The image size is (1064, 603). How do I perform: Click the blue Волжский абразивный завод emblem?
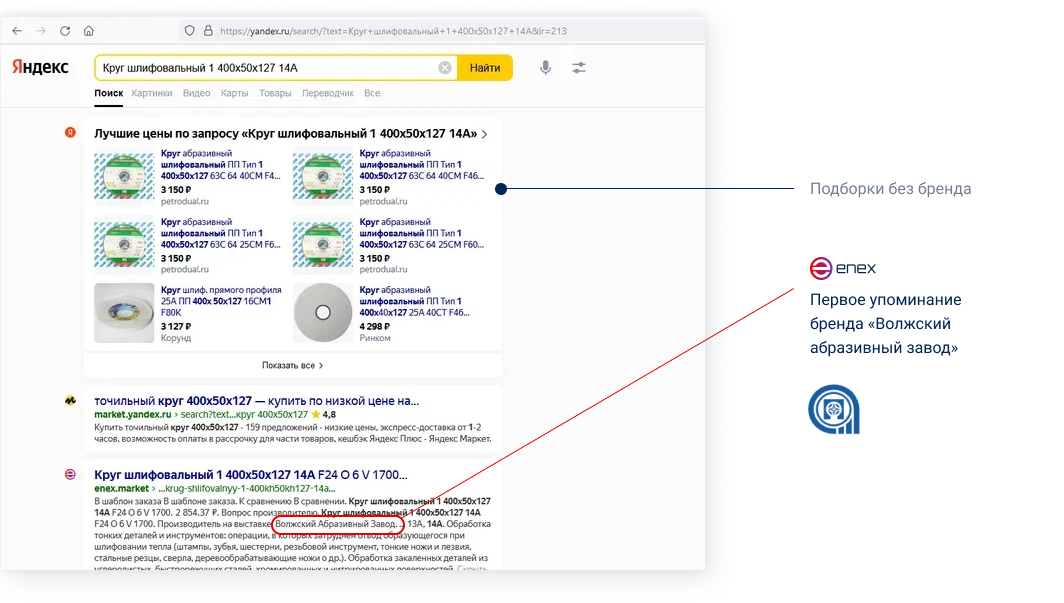click(834, 409)
